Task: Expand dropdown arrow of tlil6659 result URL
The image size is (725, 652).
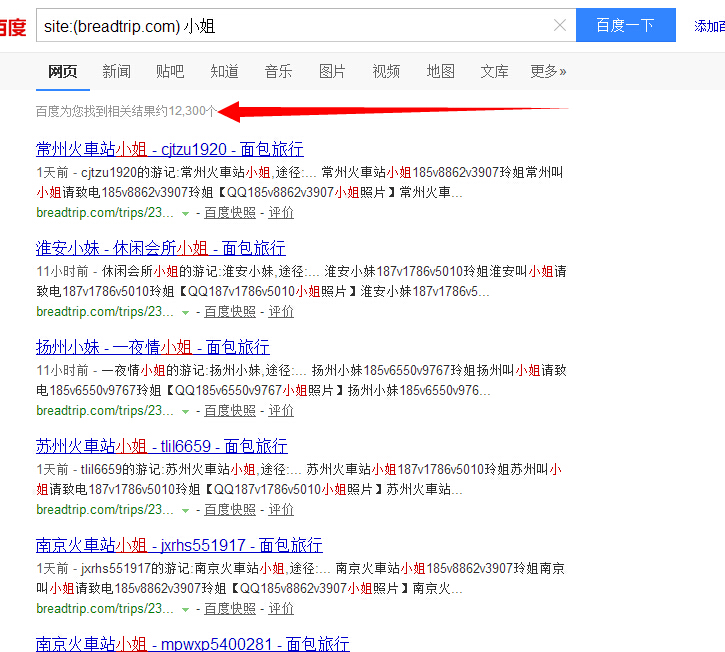Action: [185, 511]
